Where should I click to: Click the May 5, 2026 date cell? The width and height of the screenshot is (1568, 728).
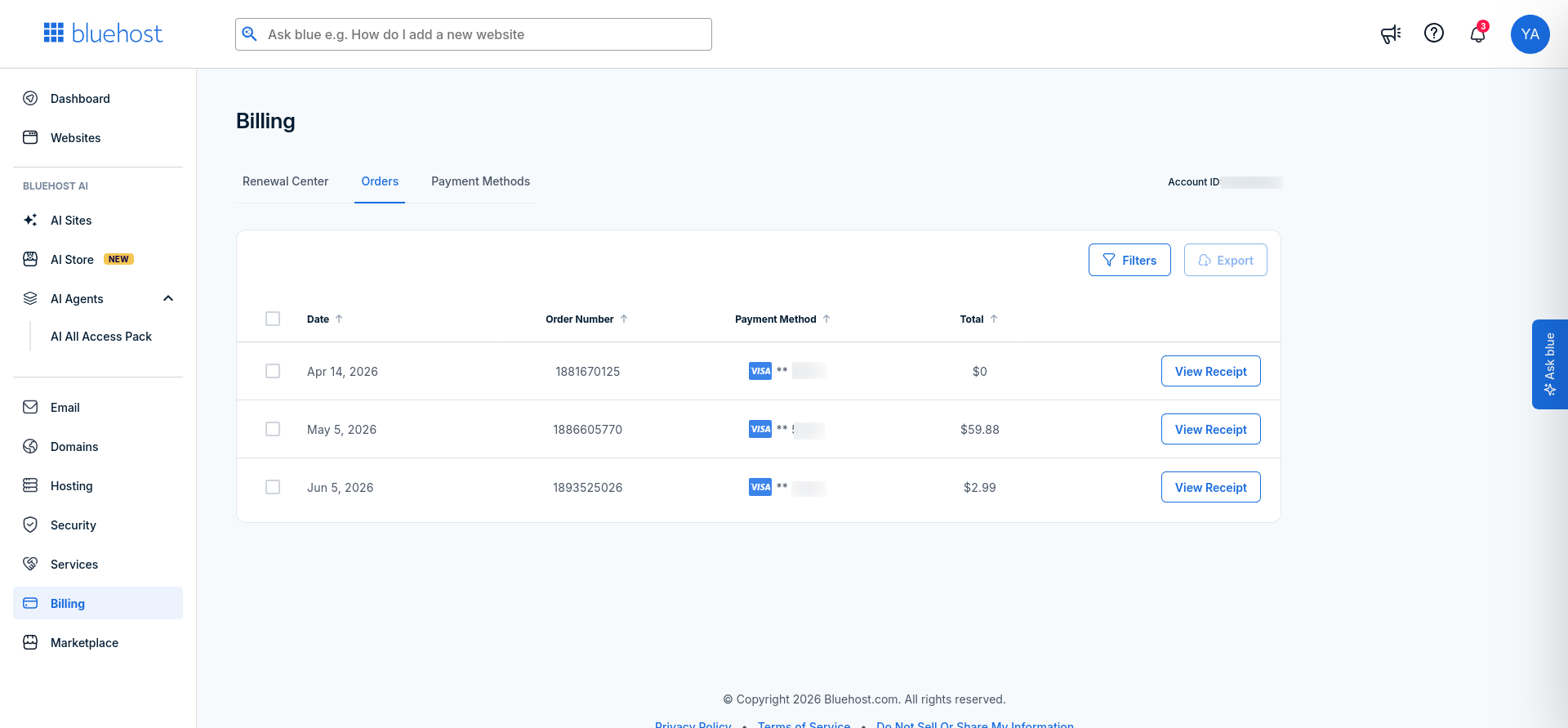tap(341, 430)
